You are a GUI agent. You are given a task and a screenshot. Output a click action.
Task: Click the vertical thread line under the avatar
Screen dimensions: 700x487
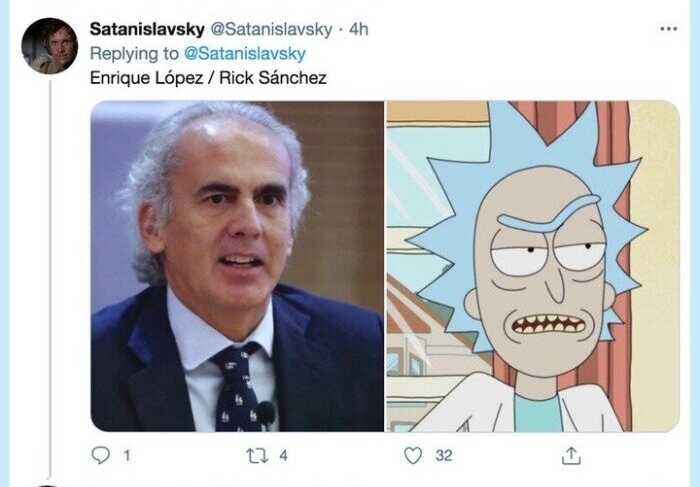[50, 279]
